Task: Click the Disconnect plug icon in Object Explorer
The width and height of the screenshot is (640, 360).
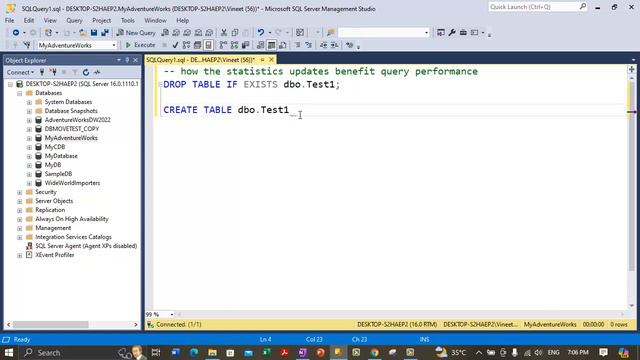Action: click(x=53, y=72)
